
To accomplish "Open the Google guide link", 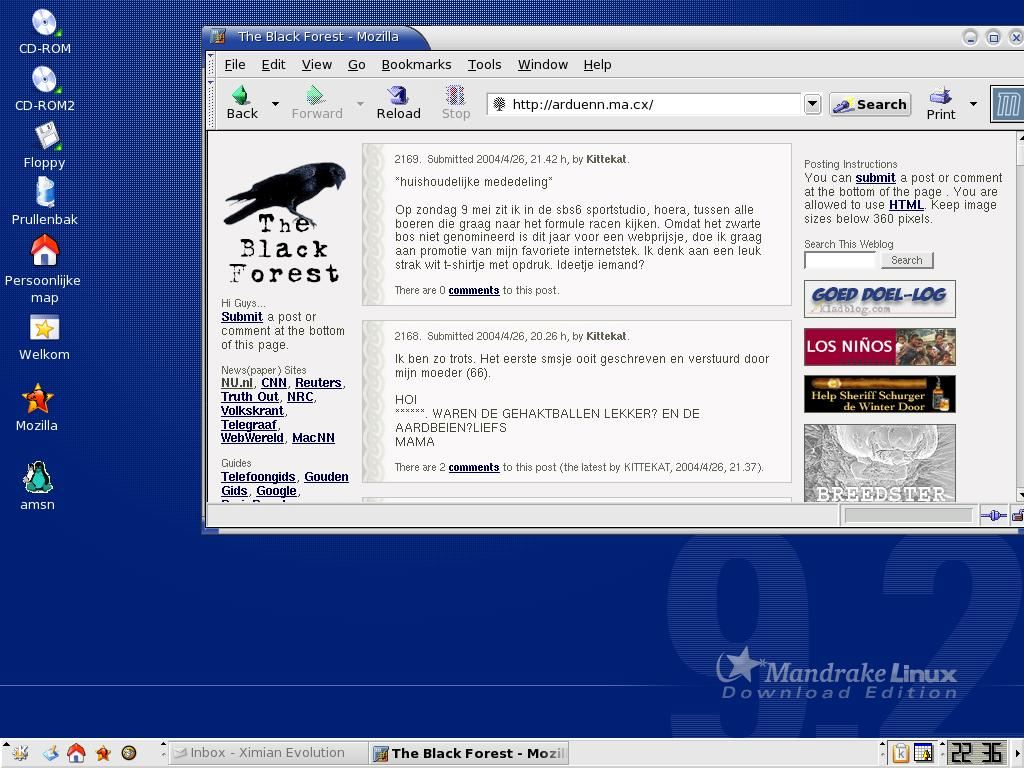I will click(x=276, y=490).
